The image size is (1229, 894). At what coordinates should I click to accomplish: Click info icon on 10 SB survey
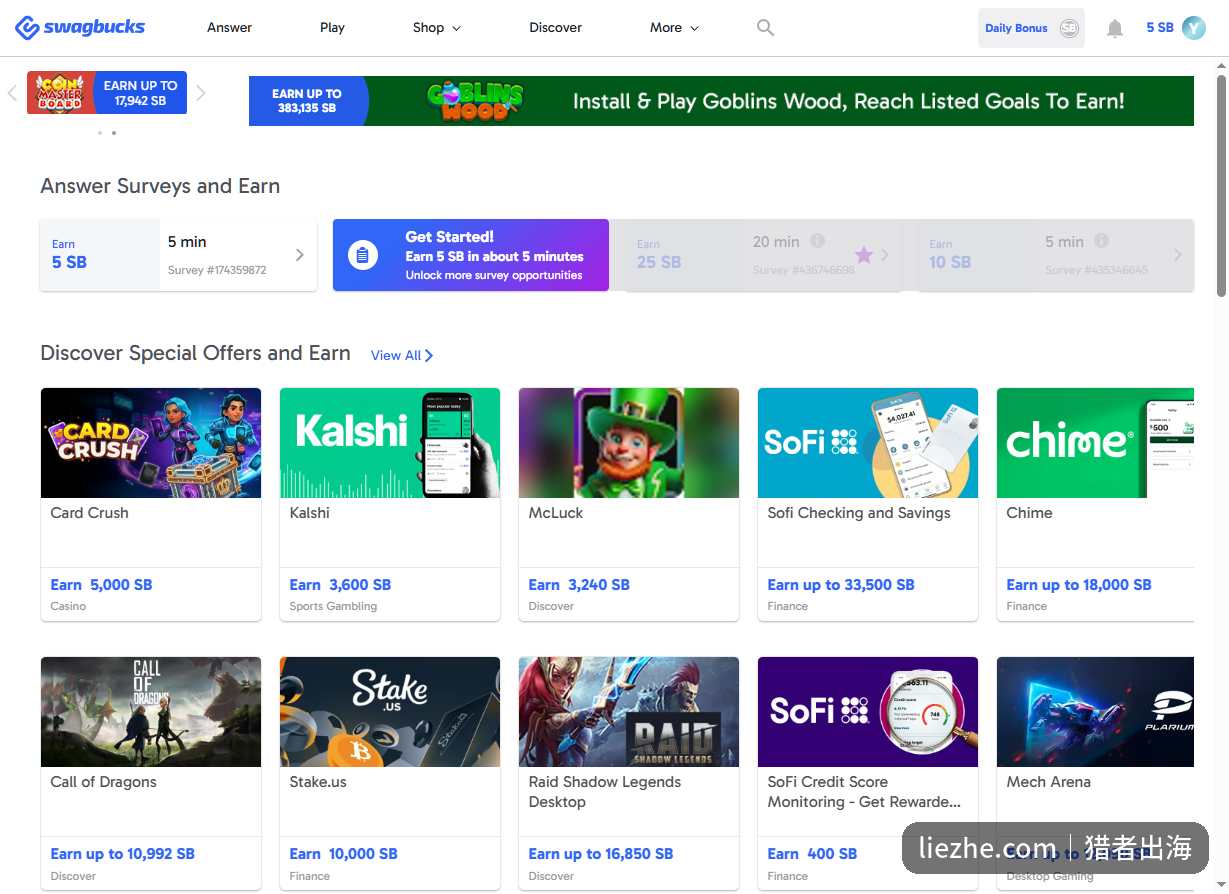pos(1101,241)
